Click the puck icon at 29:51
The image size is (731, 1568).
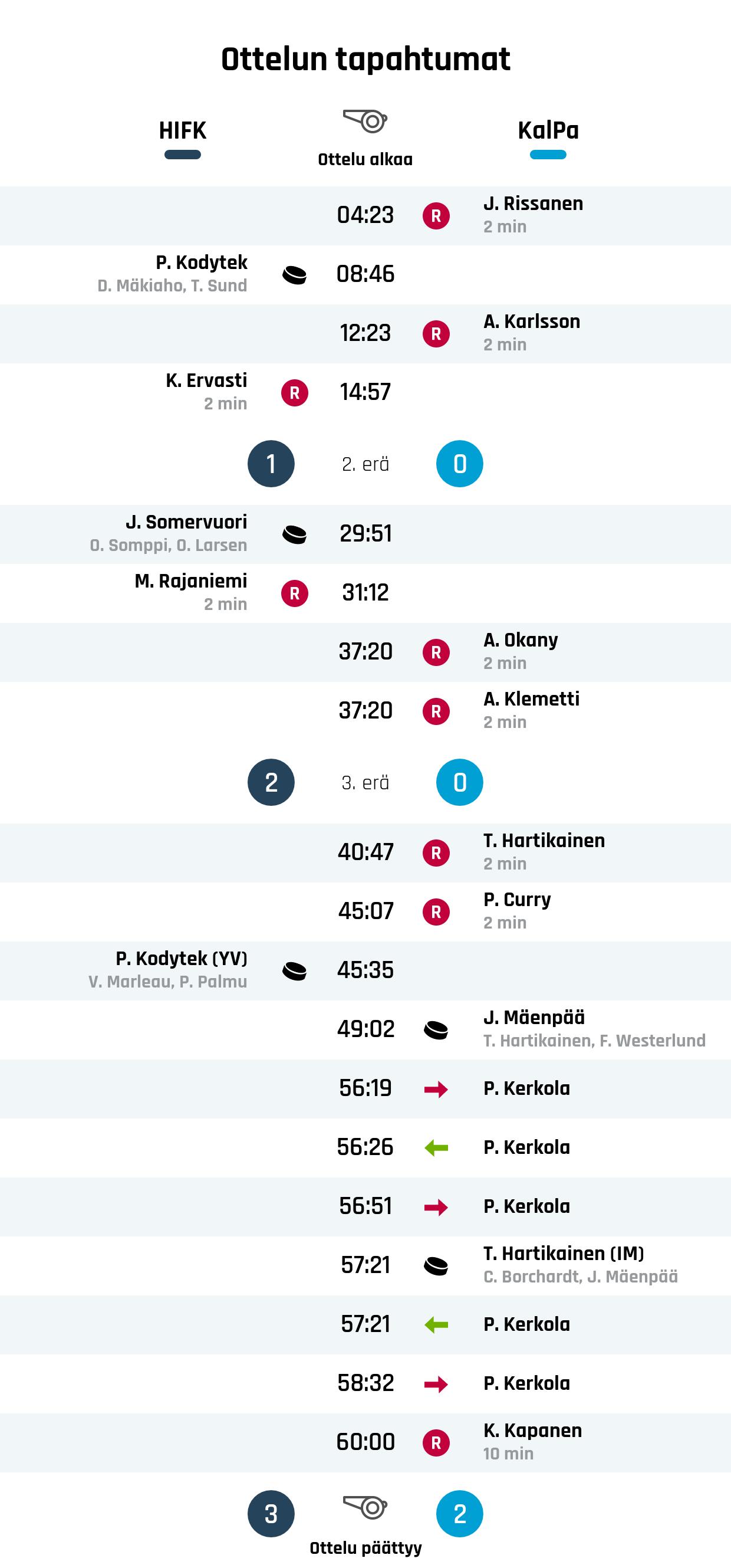(294, 535)
